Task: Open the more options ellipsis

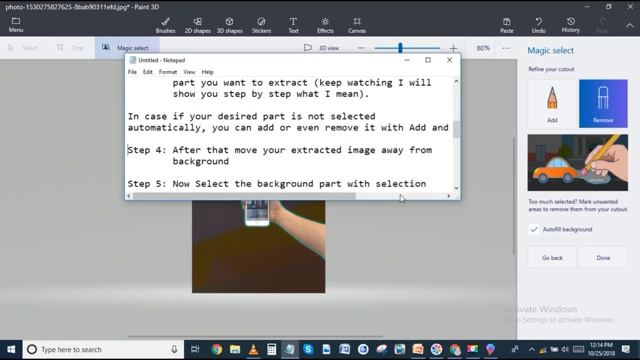Action: 506,48
